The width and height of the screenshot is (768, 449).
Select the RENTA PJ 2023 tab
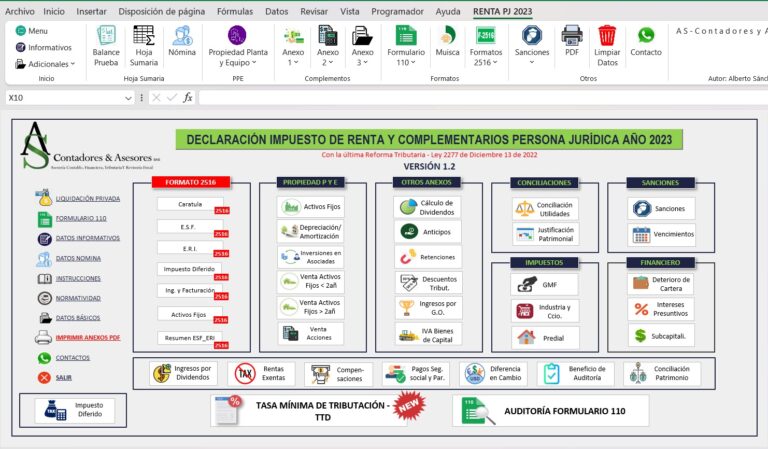[x=502, y=11]
